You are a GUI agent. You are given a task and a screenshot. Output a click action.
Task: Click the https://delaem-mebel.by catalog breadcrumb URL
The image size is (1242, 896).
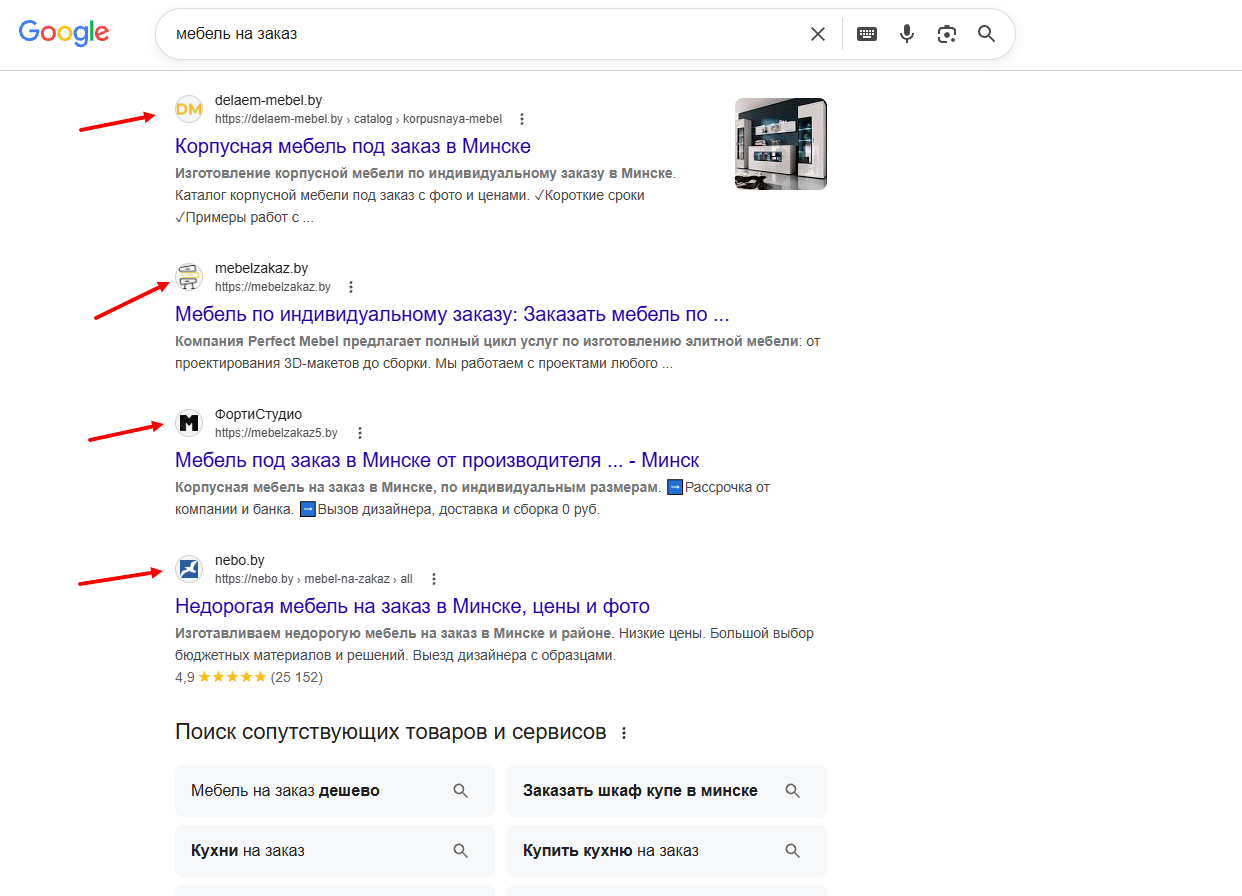(x=358, y=119)
